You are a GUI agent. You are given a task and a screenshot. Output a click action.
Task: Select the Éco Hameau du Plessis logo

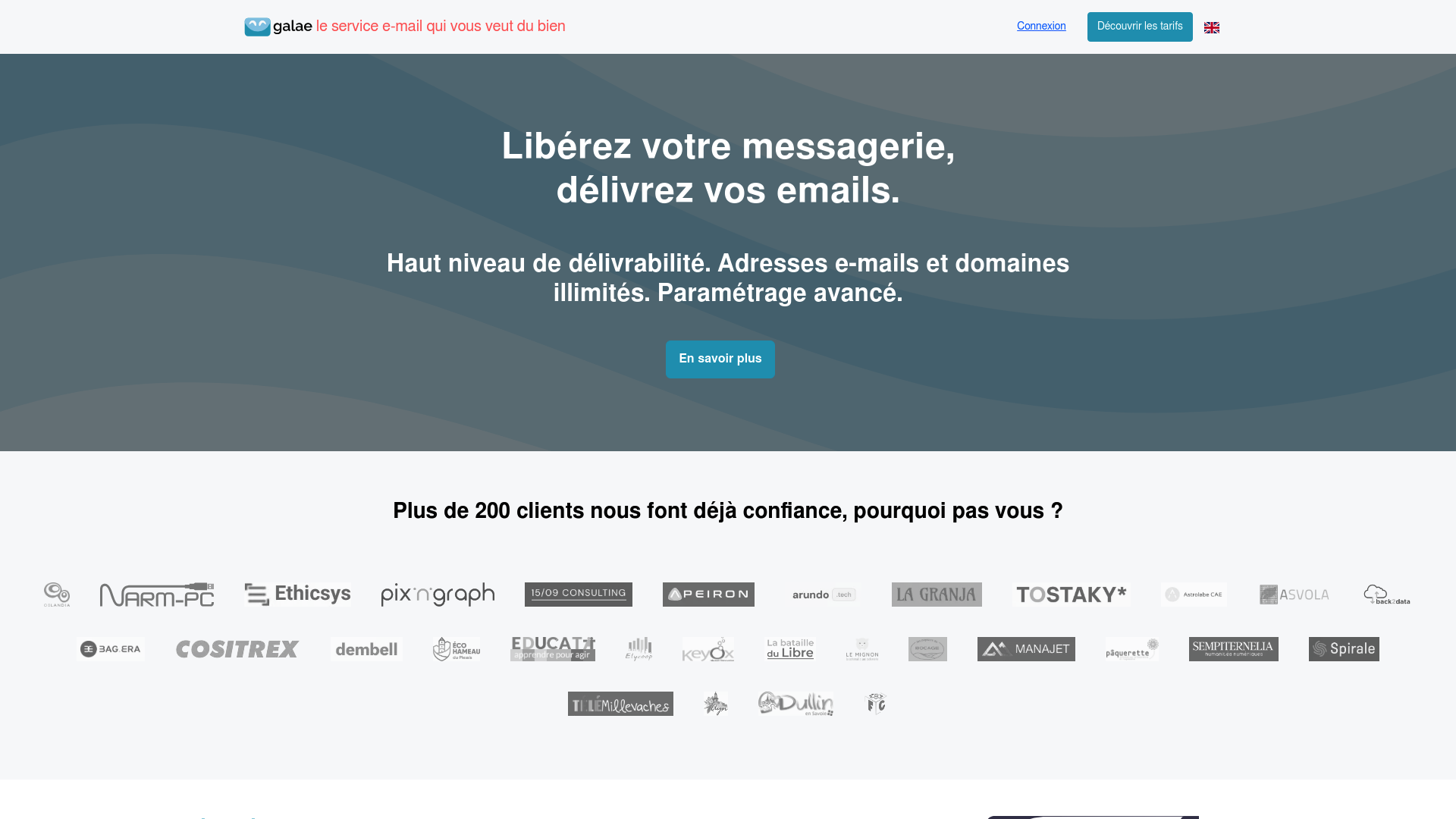click(455, 649)
